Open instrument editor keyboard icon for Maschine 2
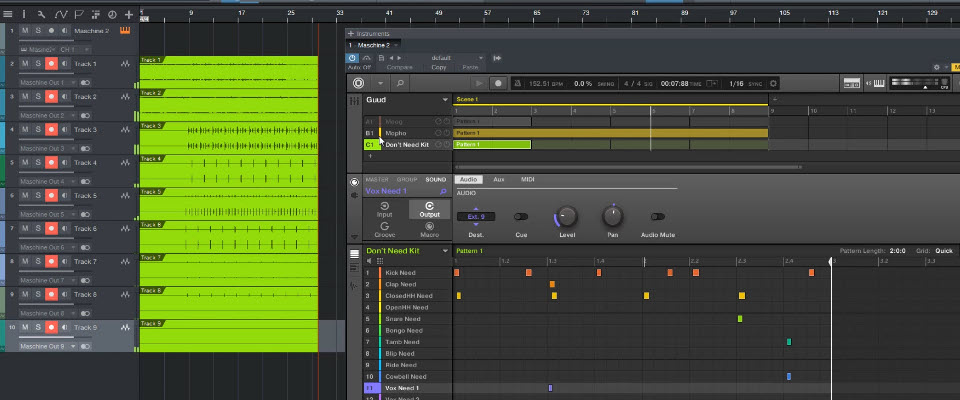The height and width of the screenshot is (400, 960). (x=125, y=31)
